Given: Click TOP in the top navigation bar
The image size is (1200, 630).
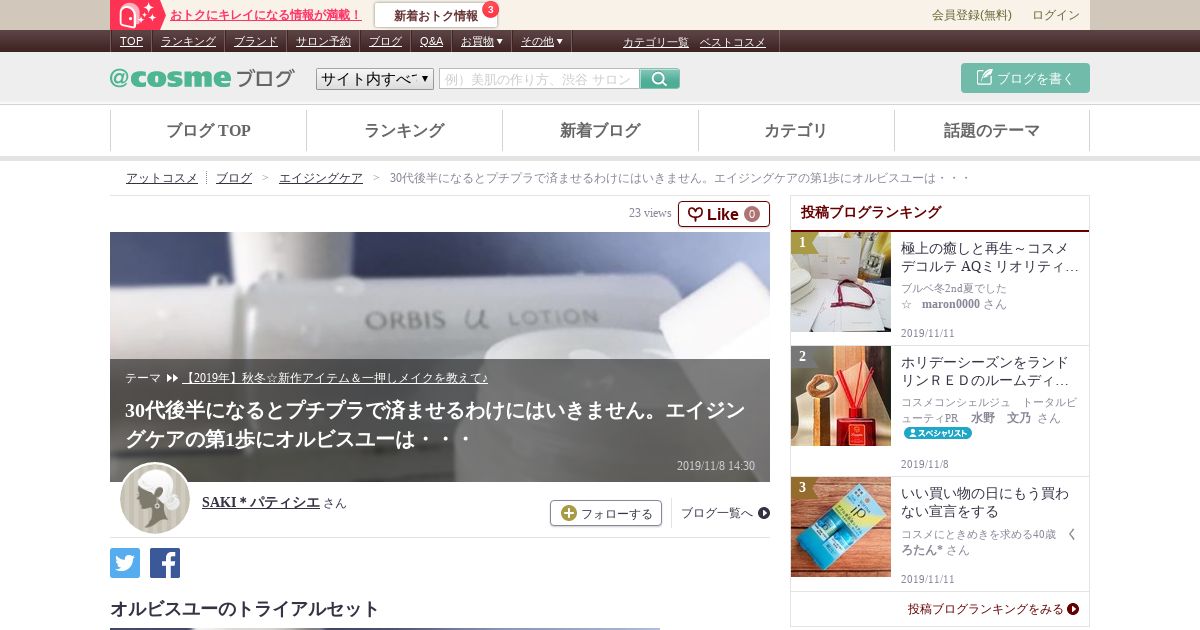Looking at the screenshot, I should tap(131, 41).
